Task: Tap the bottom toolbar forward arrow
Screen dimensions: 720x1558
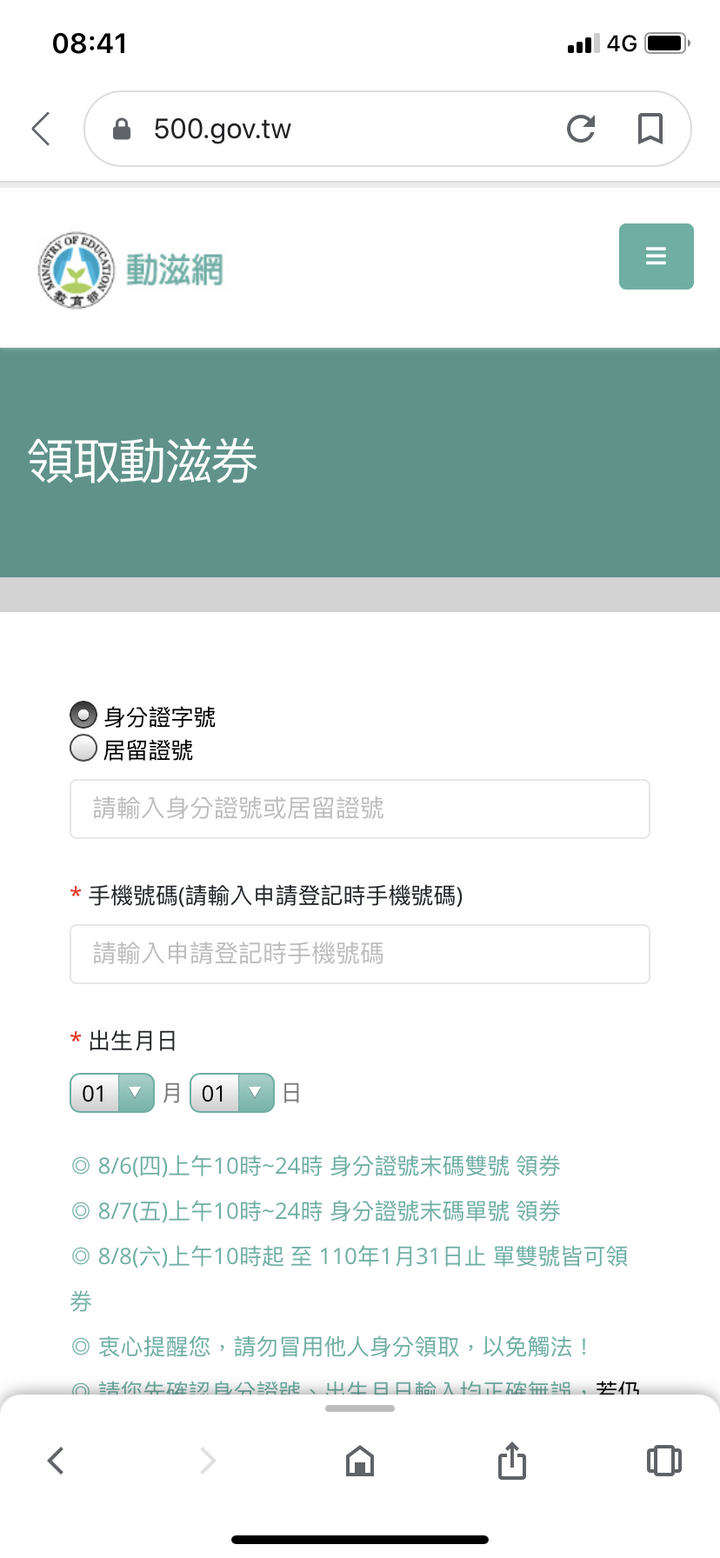Action: pyautogui.click(x=208, y=1461)
